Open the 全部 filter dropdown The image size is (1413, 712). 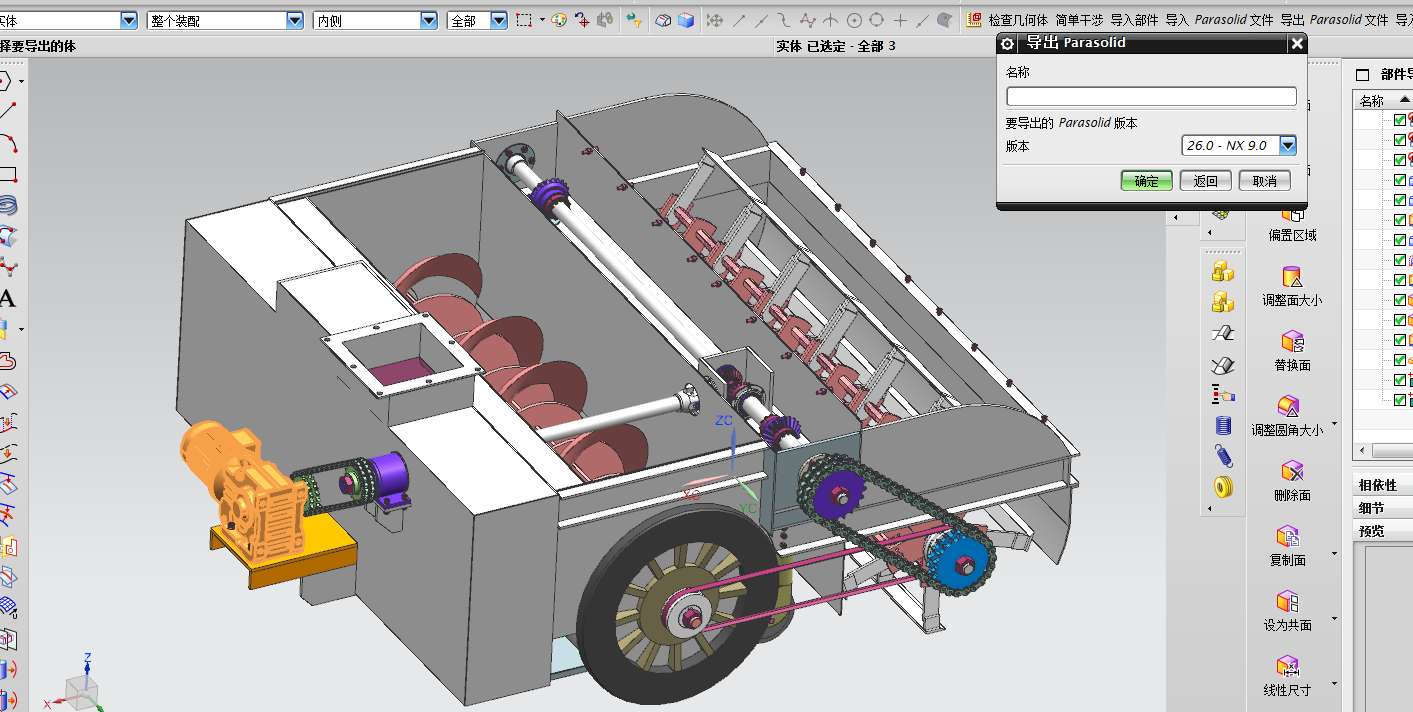499,20
